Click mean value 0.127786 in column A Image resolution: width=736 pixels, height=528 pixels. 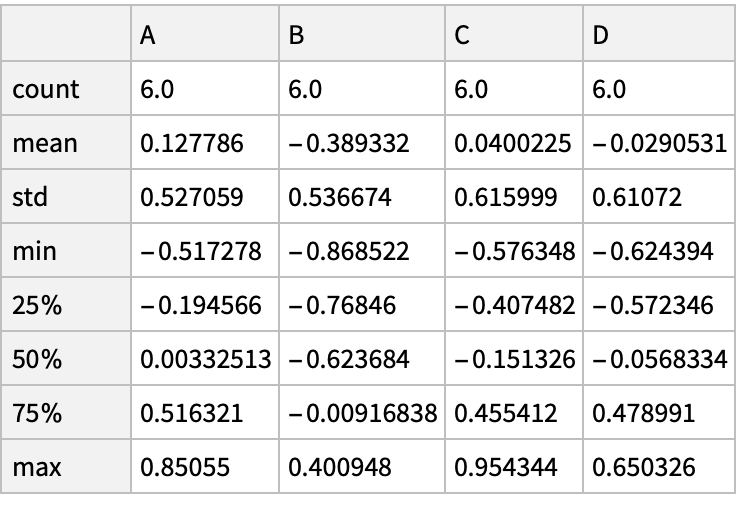pos(192,144)
